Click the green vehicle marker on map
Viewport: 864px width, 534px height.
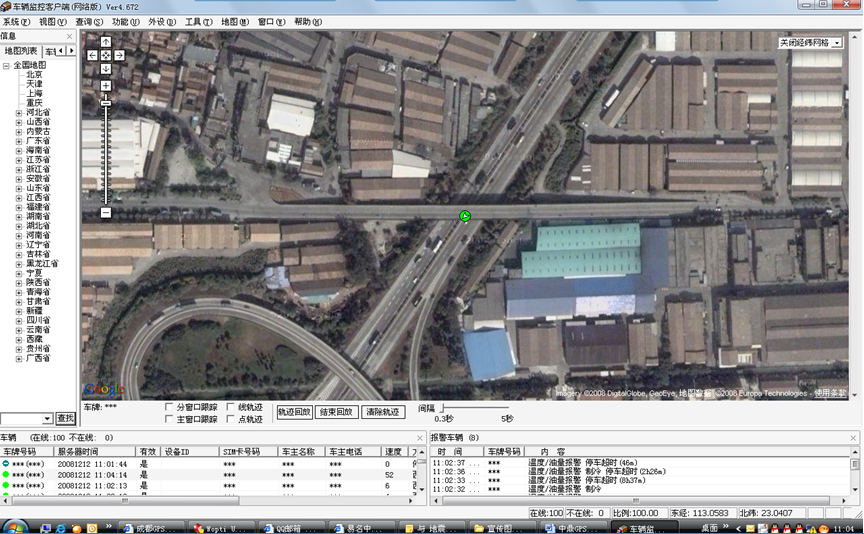tap(465, 216)
